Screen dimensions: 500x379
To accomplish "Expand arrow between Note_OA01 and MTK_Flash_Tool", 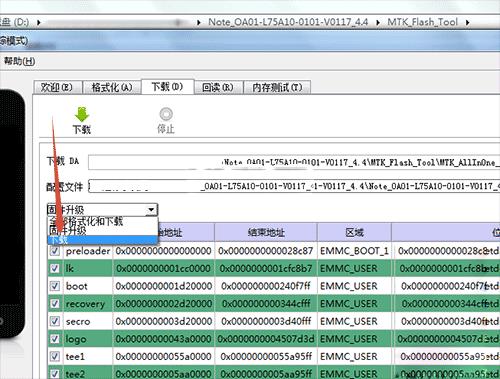I will 378,23.
